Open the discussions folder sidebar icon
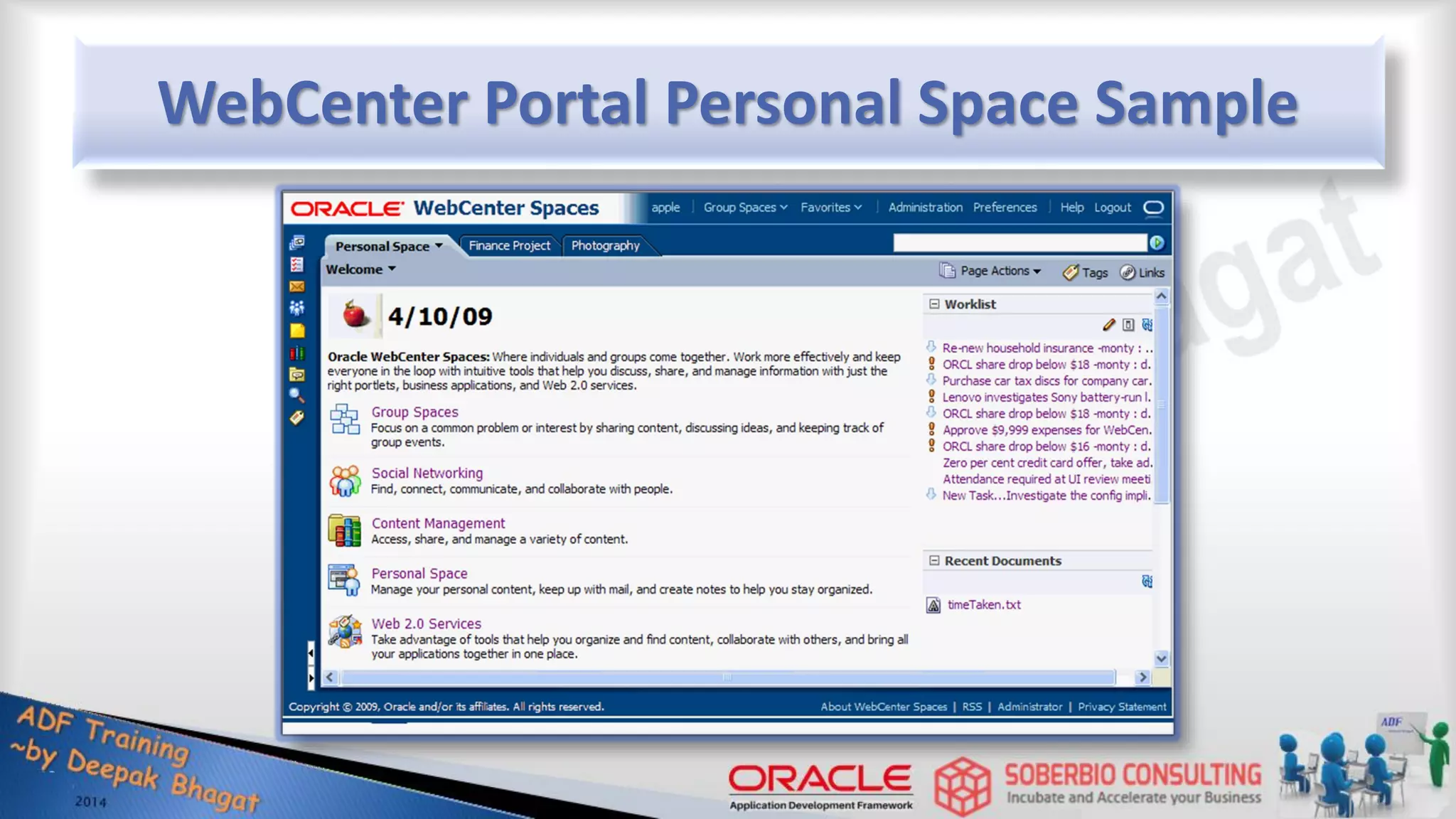The image size is (1456, 819). [297, 374]
